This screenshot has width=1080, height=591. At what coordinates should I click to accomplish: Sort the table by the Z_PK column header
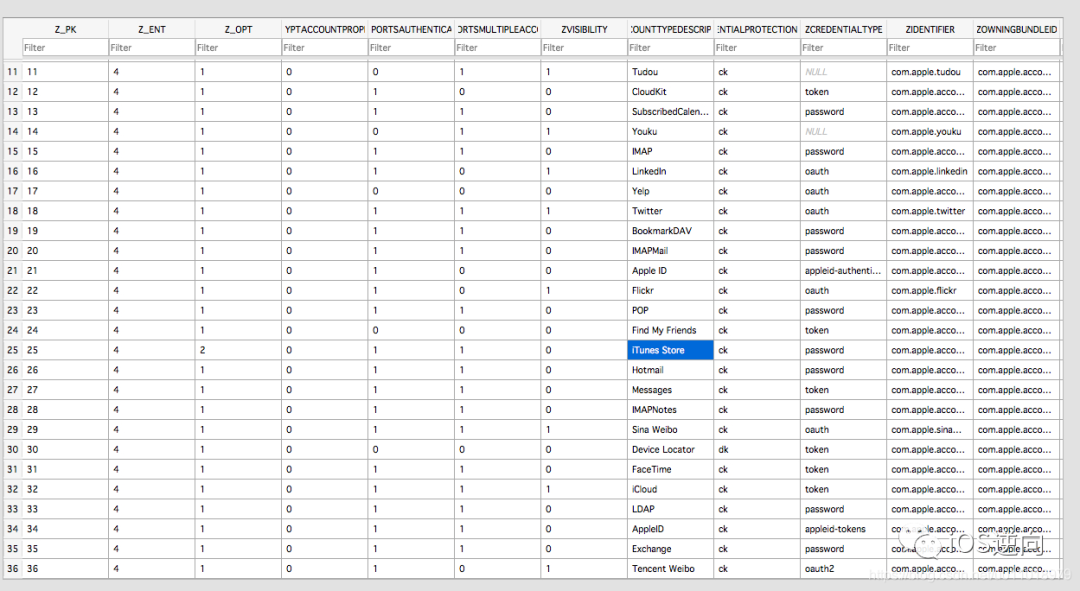coord(65,30)
